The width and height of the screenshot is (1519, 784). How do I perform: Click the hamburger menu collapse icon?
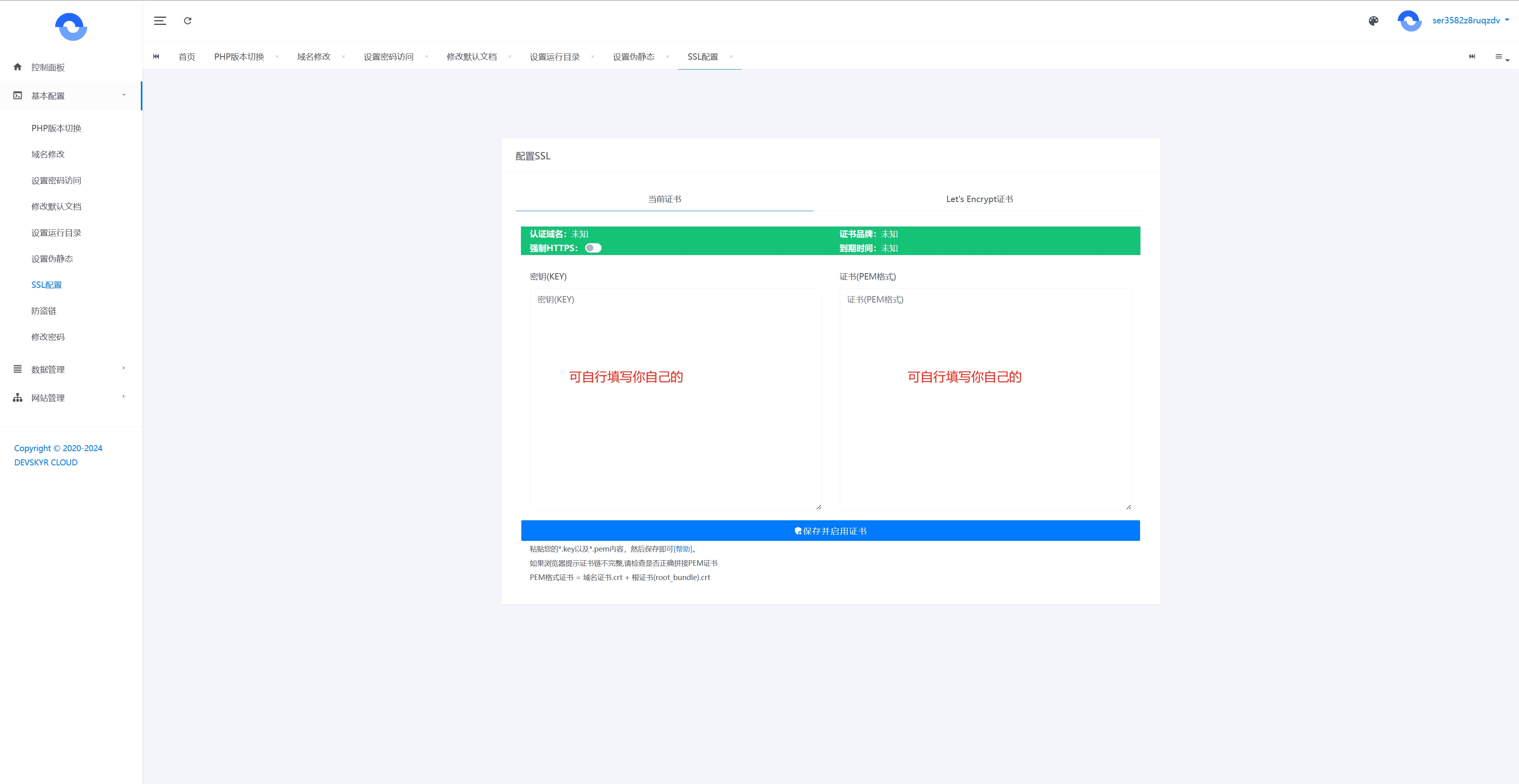(160, 21)
